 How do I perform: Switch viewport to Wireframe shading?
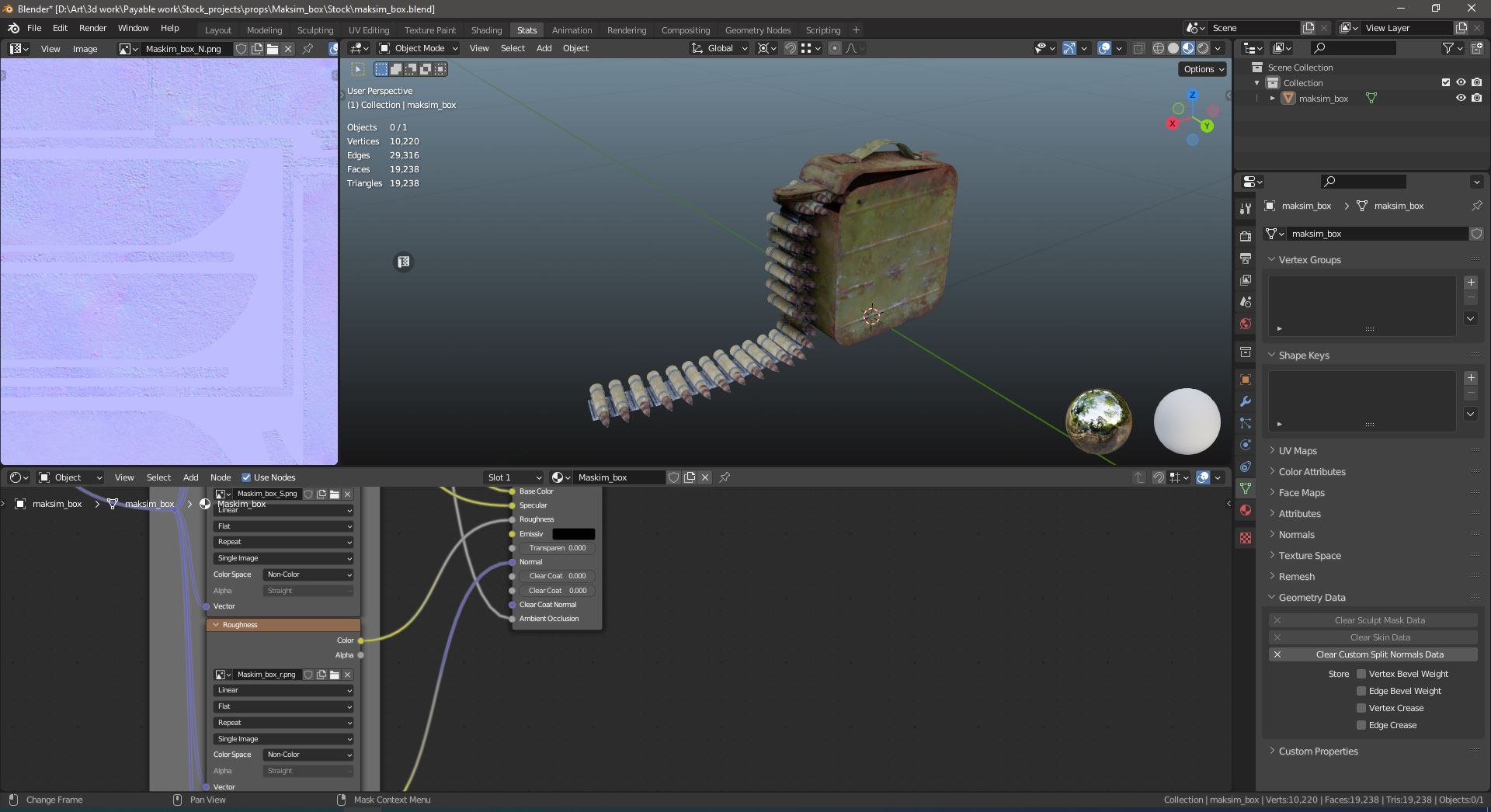[x=1158, y=48]
